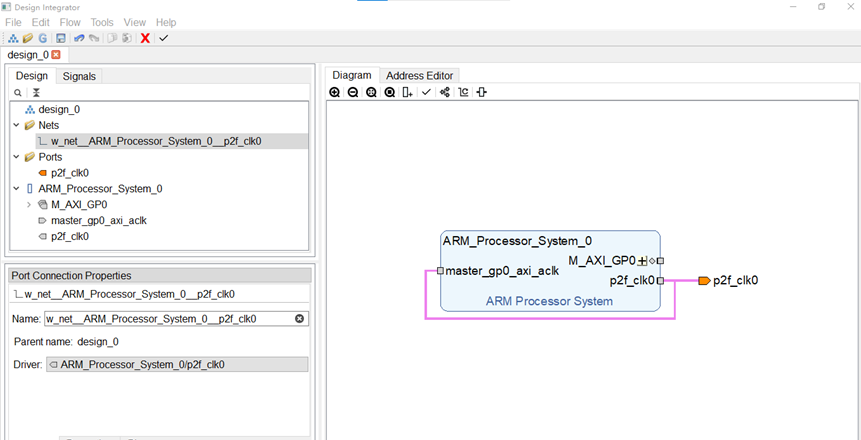Click the orange p2f_clk0 external port symbol
The height and width of the screenshot is (440, 861).
click(x=704, y=281)
